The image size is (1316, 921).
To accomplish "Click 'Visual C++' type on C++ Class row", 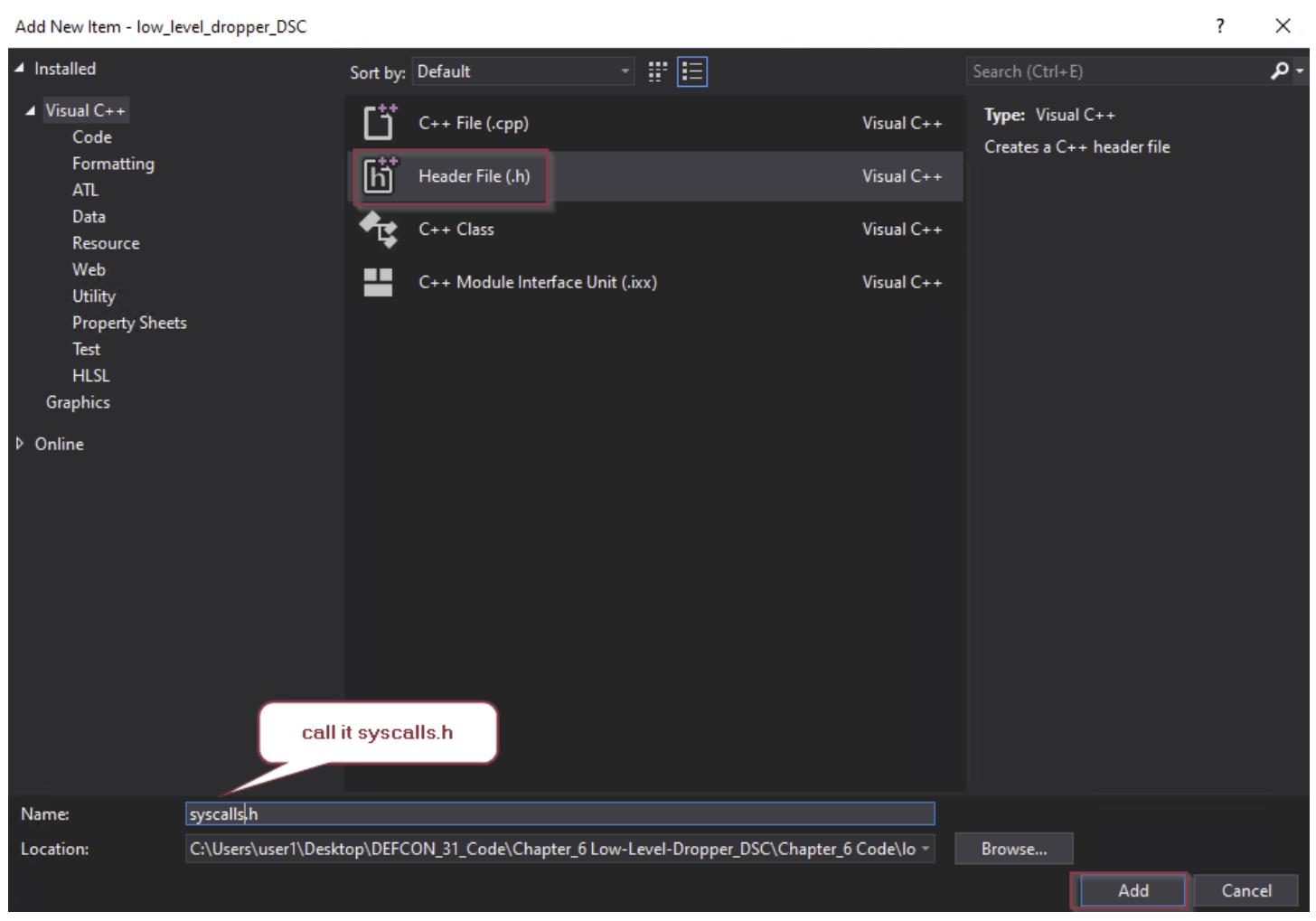I will (x=902, y=230).
